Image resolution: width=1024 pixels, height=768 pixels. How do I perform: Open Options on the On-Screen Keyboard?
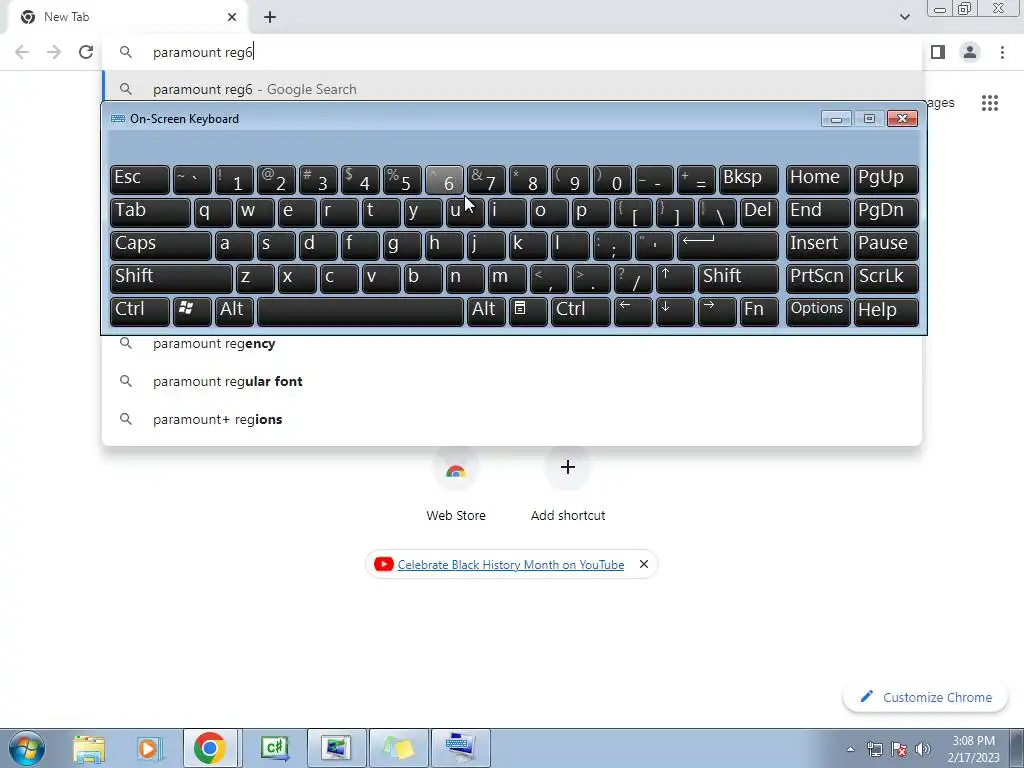(818, 311)
